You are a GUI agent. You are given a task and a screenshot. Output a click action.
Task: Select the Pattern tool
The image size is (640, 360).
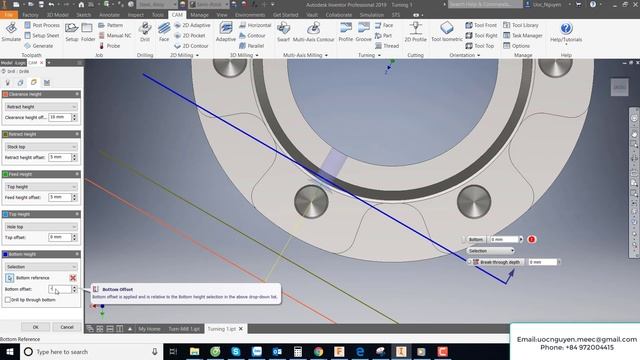coord(110,25)
